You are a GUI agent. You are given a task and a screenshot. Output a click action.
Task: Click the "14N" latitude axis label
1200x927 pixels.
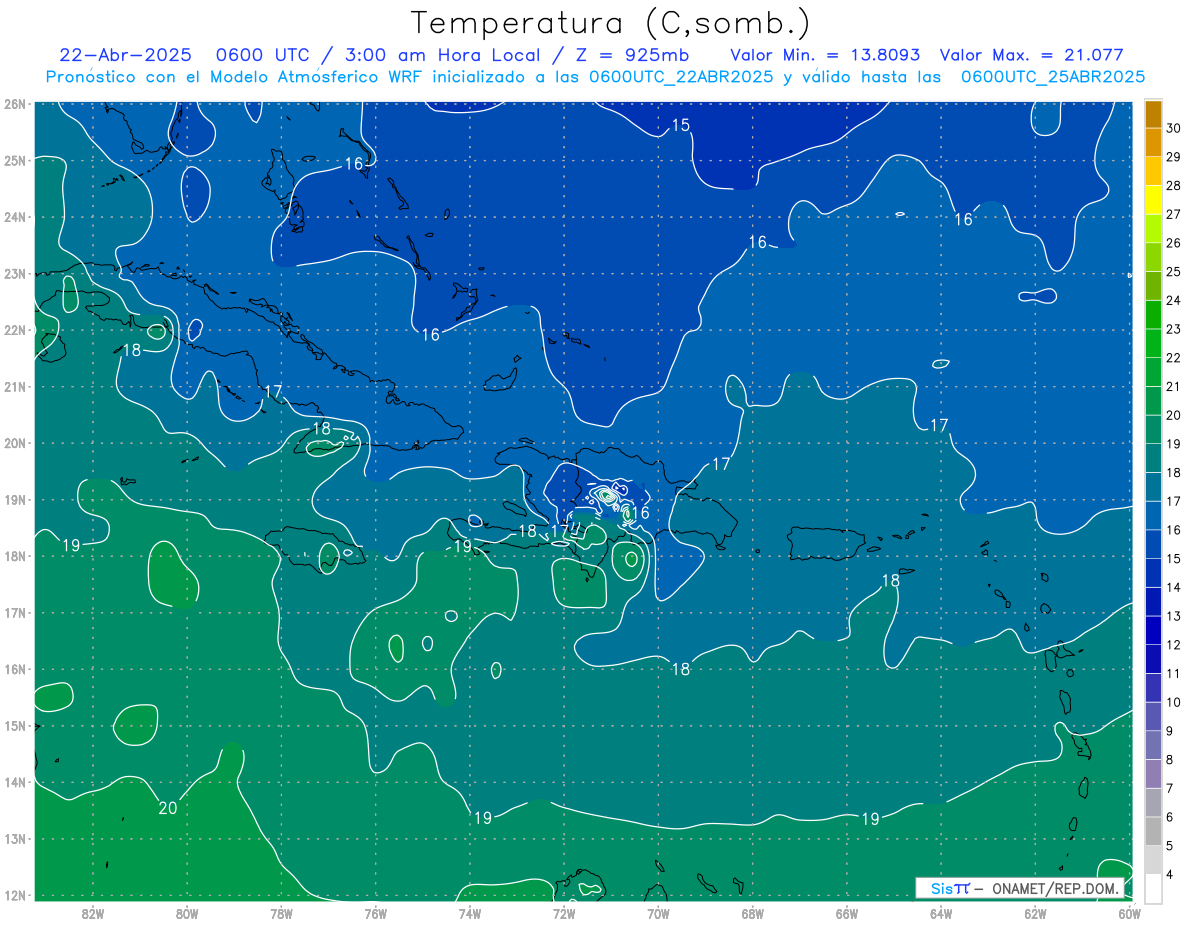coord(14,782)
